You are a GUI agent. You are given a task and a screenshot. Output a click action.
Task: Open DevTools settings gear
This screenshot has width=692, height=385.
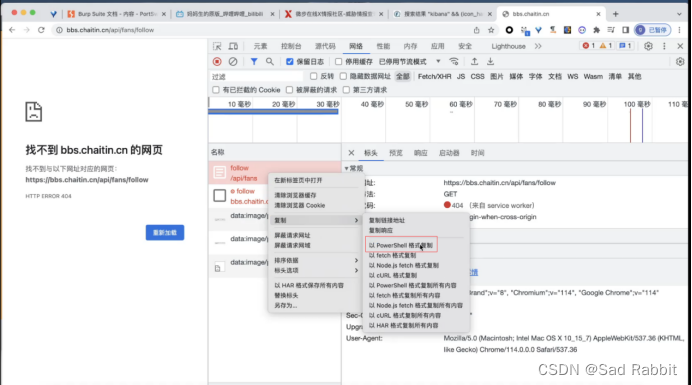pyautogui.click(x=648, y=46)
